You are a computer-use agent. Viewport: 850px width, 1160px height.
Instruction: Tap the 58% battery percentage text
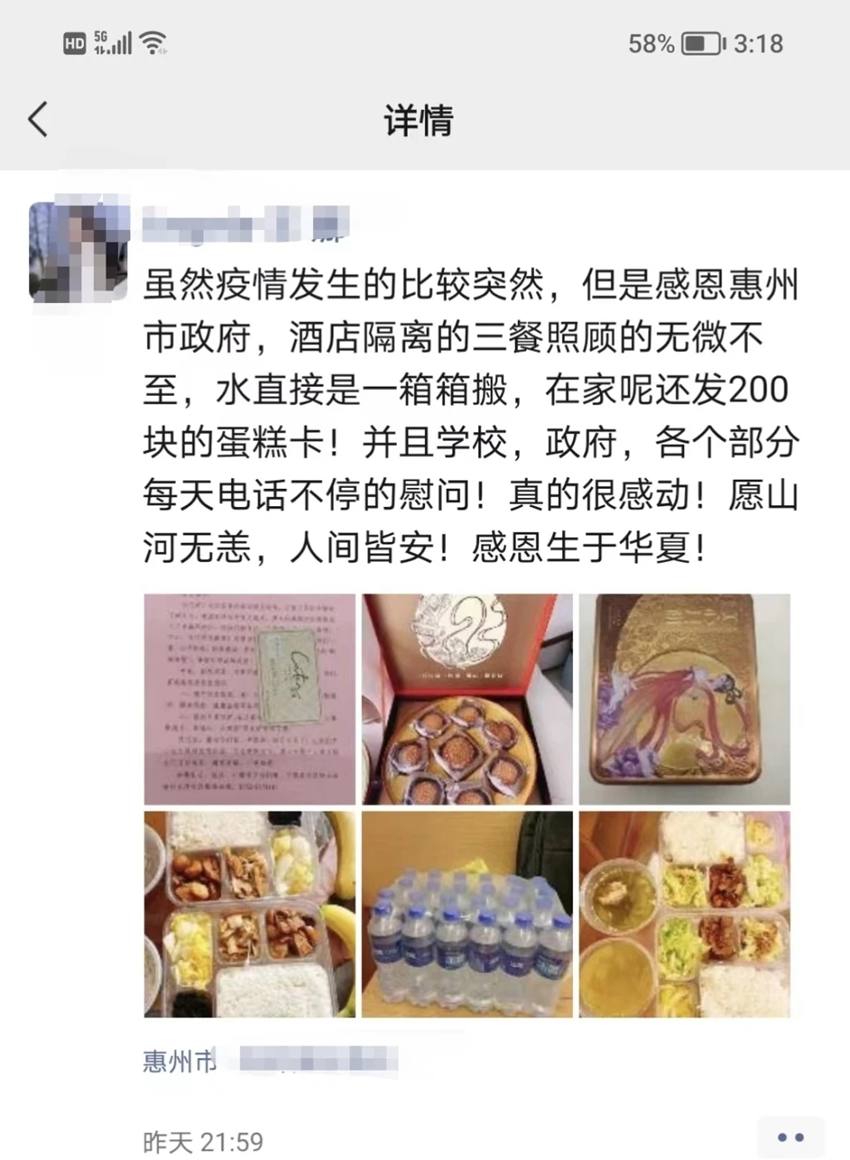(652, 44)
